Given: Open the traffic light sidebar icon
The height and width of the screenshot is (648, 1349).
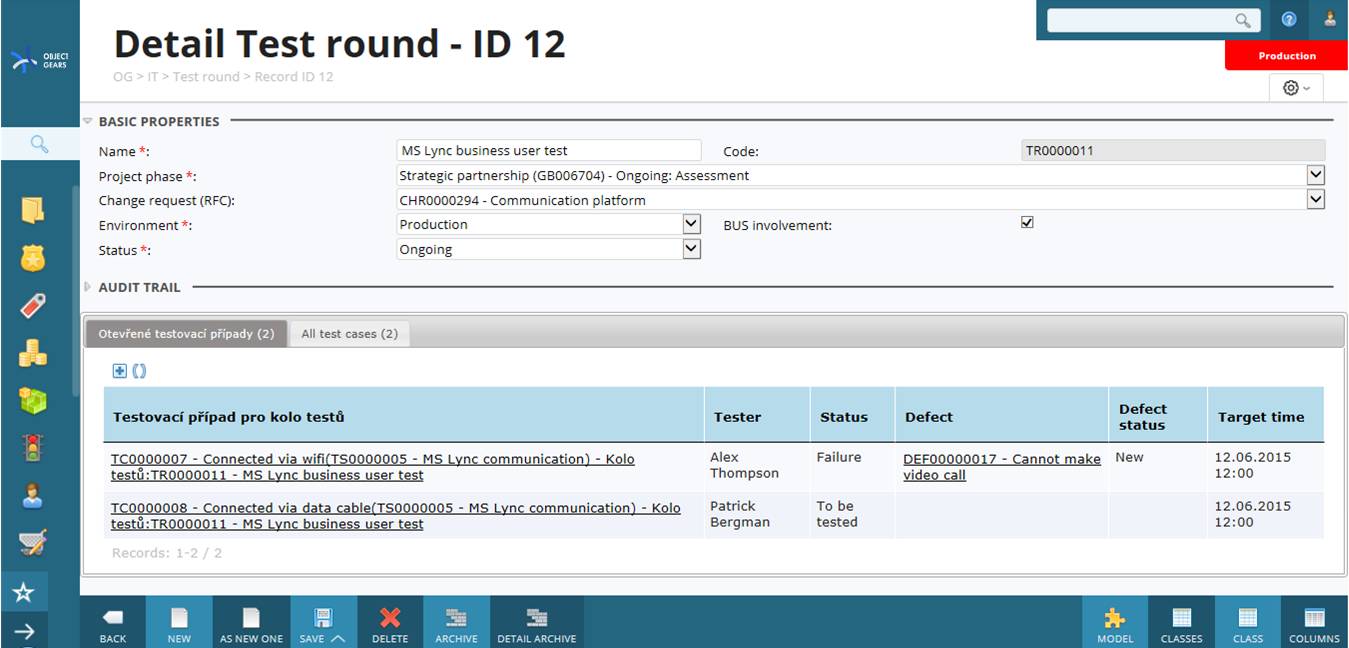Looking at the screenshot, I should coord(33,448).
